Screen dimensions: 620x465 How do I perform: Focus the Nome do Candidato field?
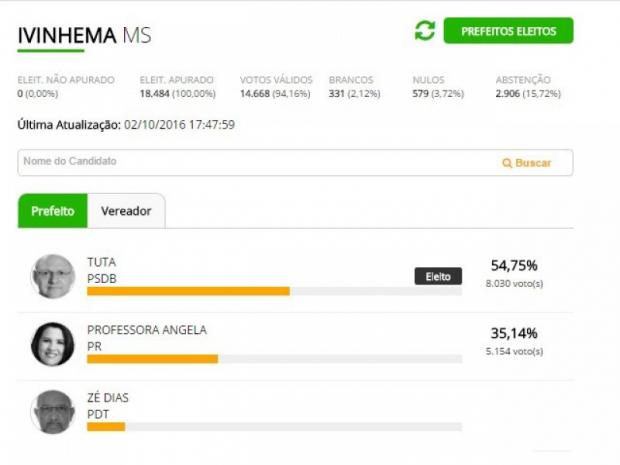pos(295,163)
